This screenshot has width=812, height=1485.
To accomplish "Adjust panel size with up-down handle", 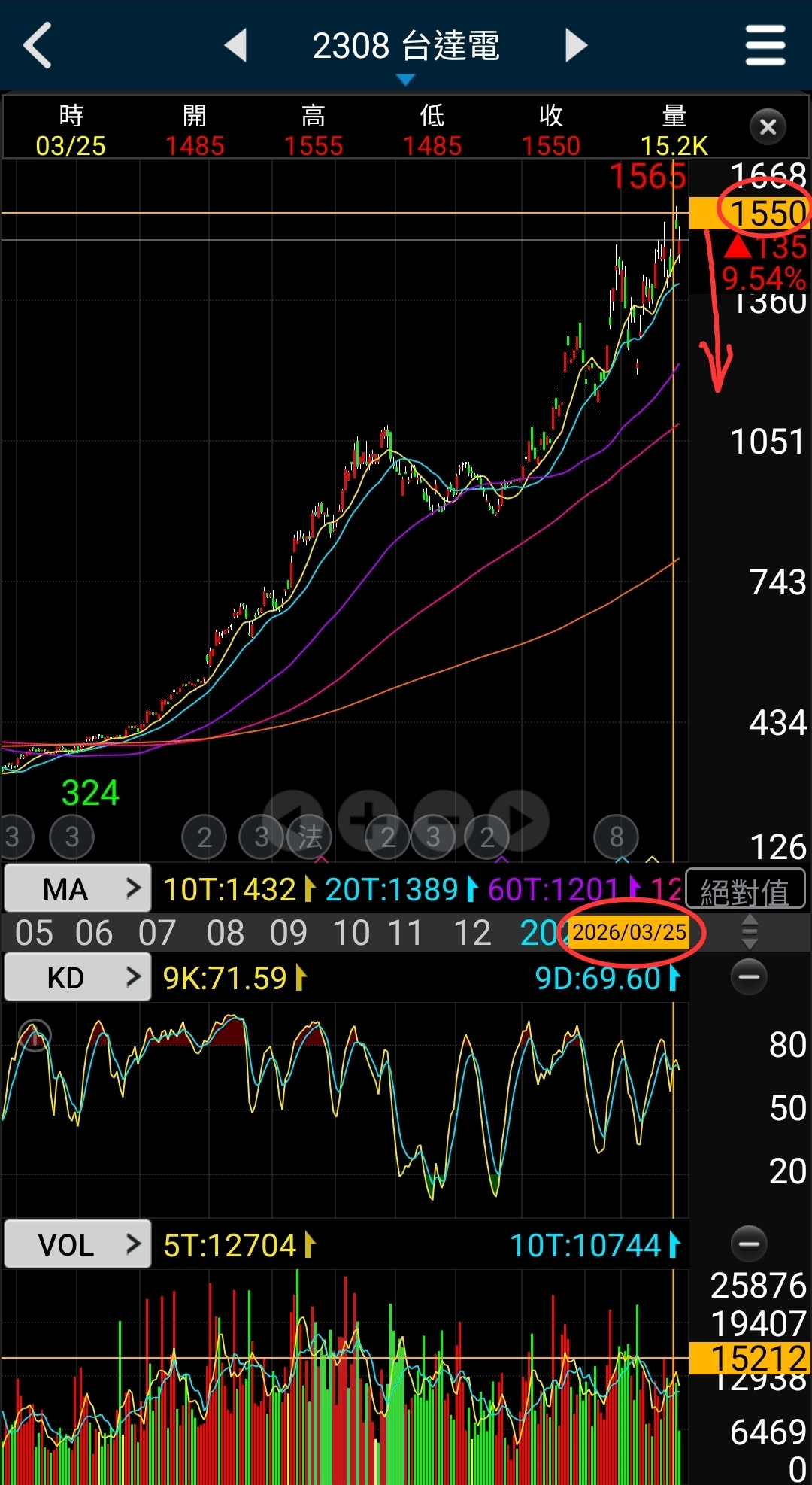I will [749, 933].
